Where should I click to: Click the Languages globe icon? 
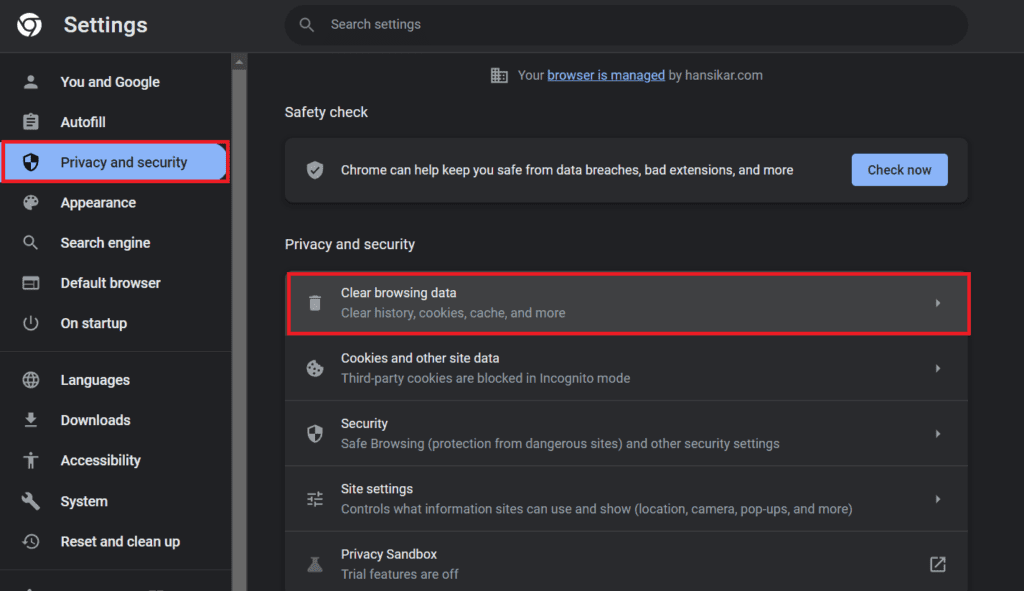[x=31, y=380]
